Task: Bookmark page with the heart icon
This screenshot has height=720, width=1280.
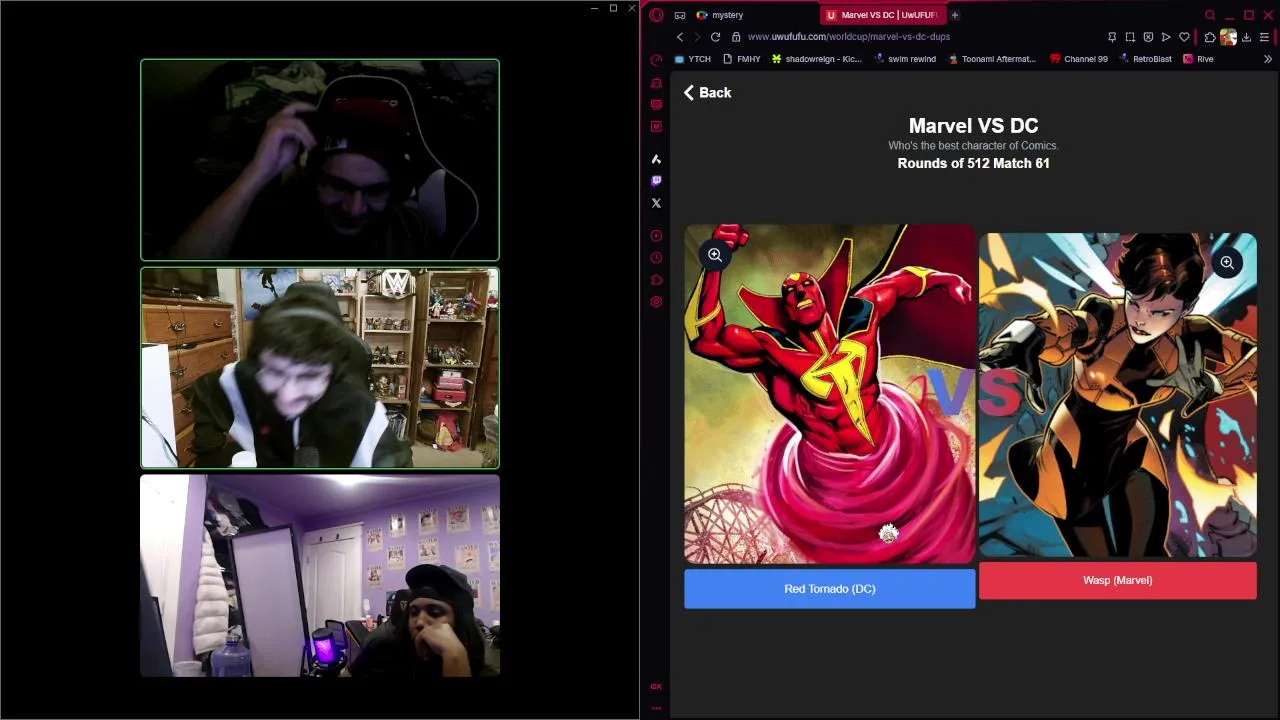Action: [1184, 37]
